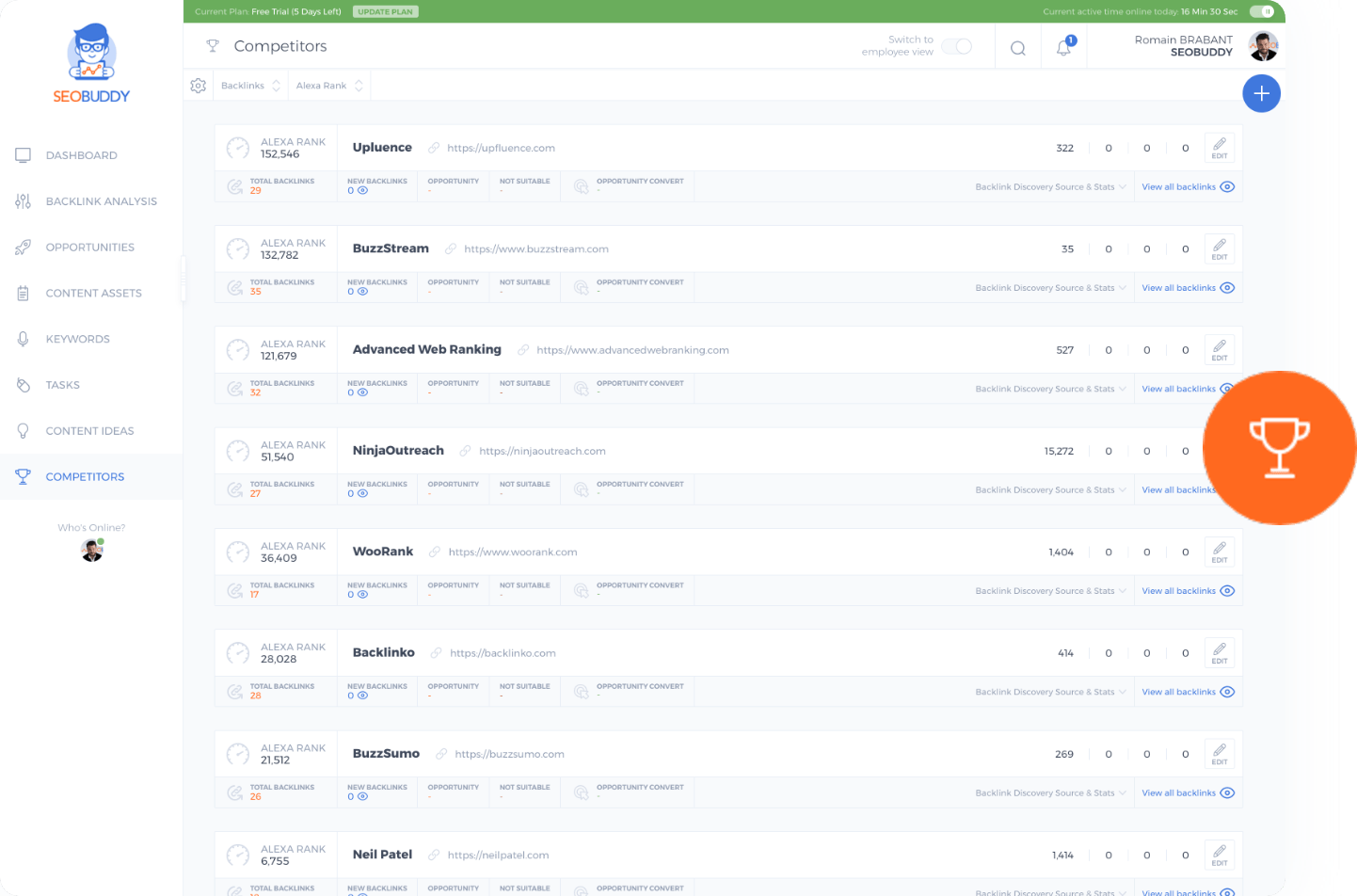Edit the Neil Patel competitor
The height and width of the screenshot is (896, 1357).
1220,856
